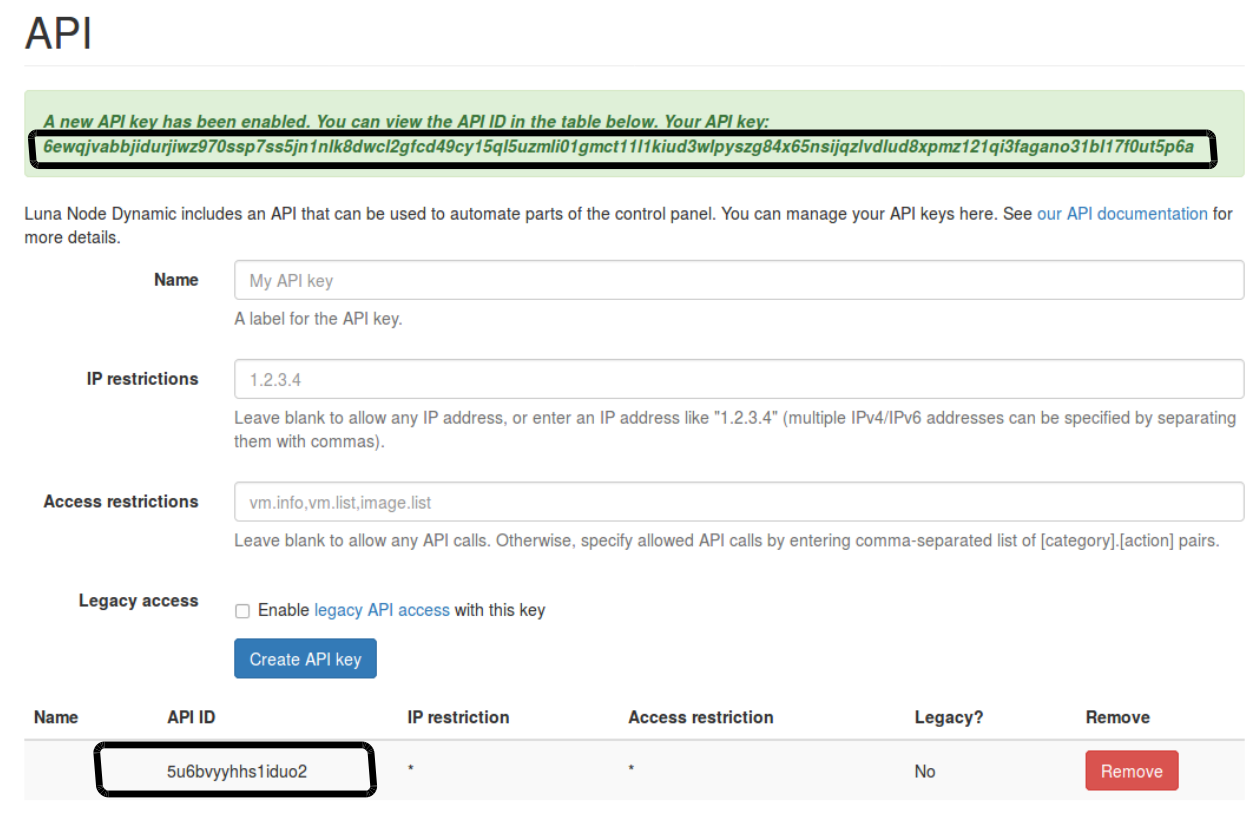1259x813 pixels.
Task: Click the "IP restrictions" form label
Action: point(143,379)
